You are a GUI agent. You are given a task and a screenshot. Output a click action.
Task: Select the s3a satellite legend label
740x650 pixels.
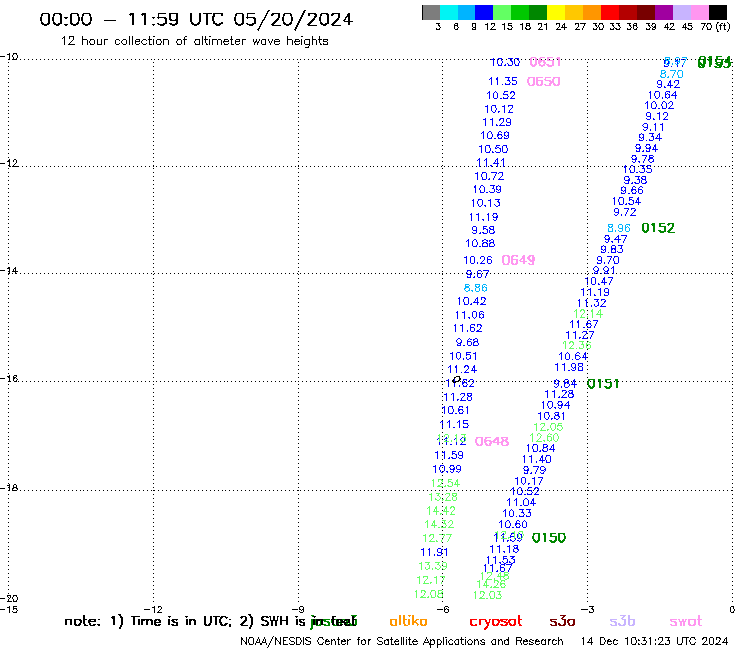(562, 621)
